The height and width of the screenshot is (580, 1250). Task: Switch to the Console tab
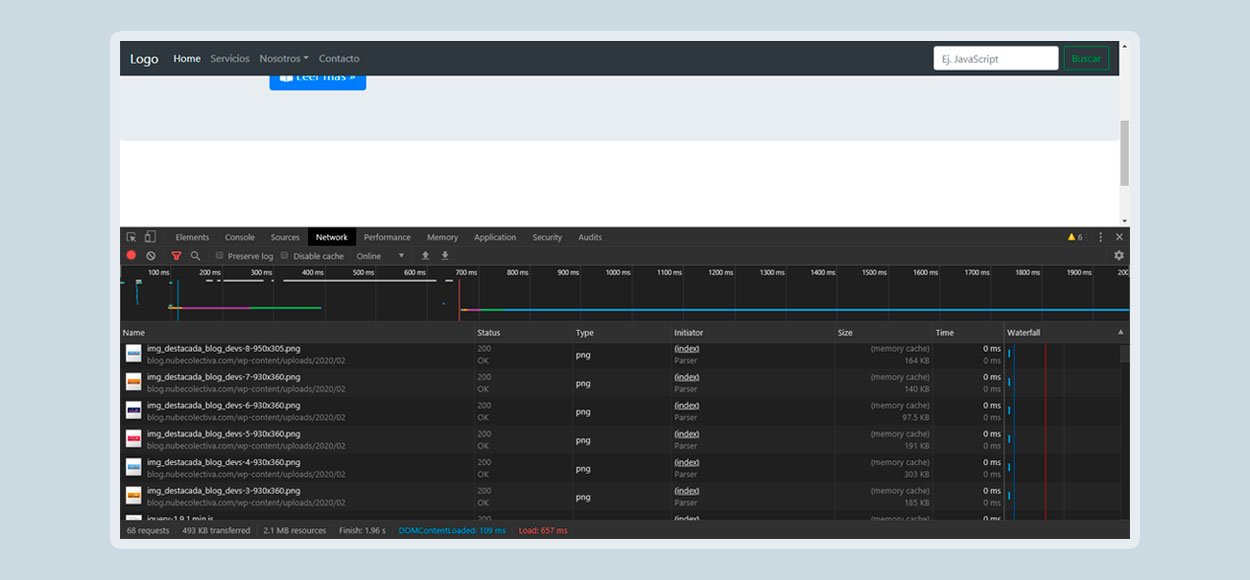click(240, 237)
